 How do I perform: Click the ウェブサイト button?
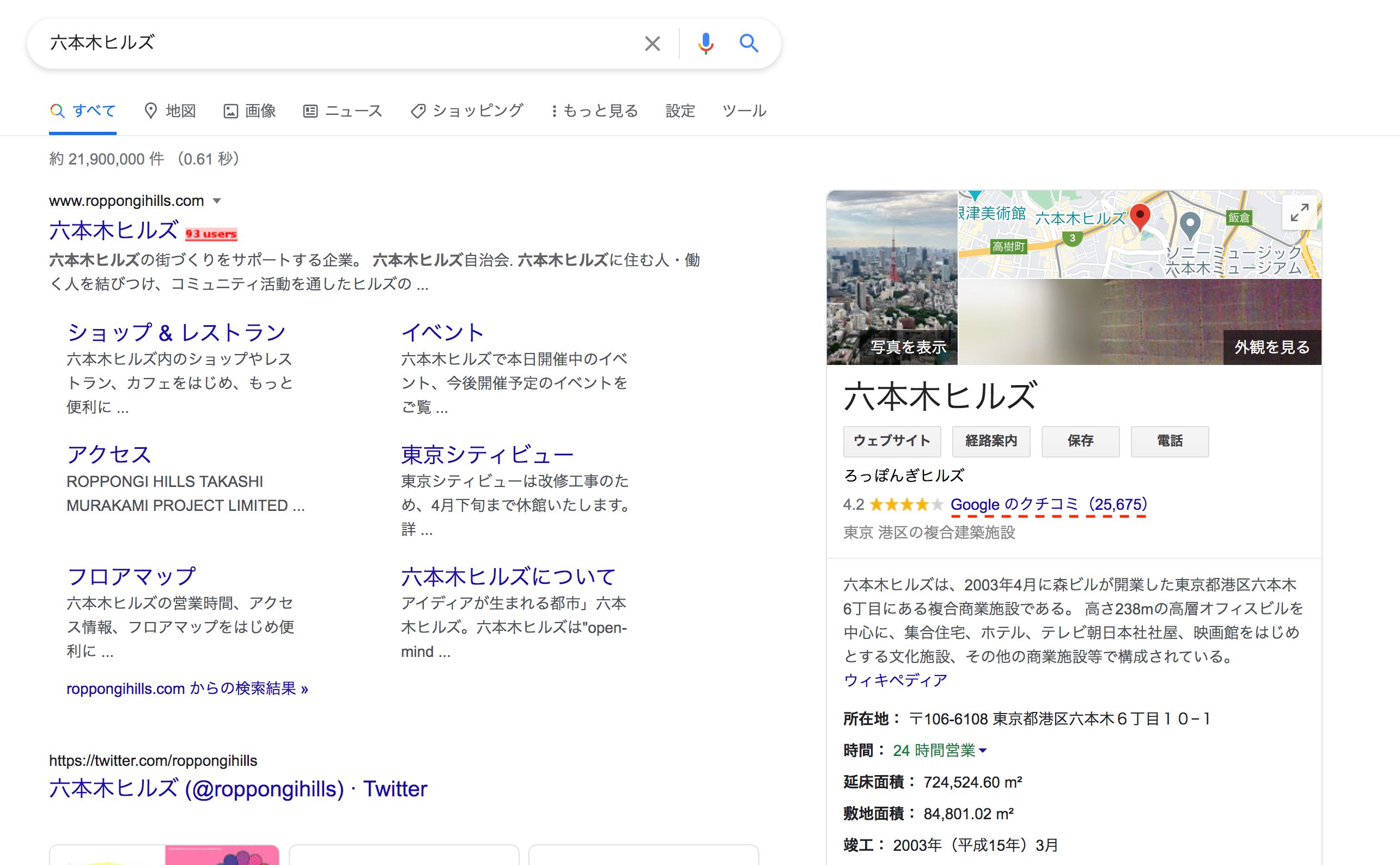892,441
